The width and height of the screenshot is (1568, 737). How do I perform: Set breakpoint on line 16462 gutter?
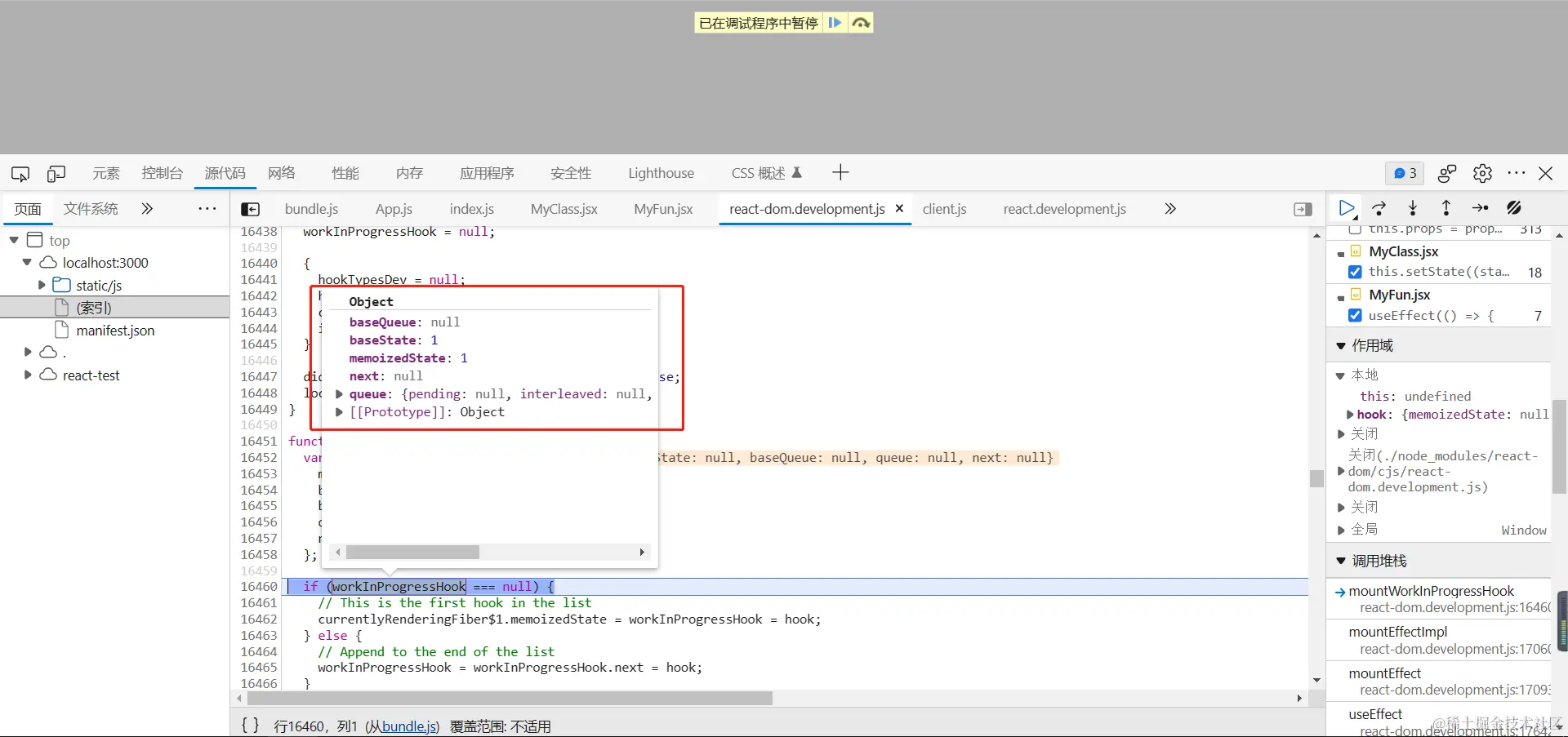tap(259, 619)
